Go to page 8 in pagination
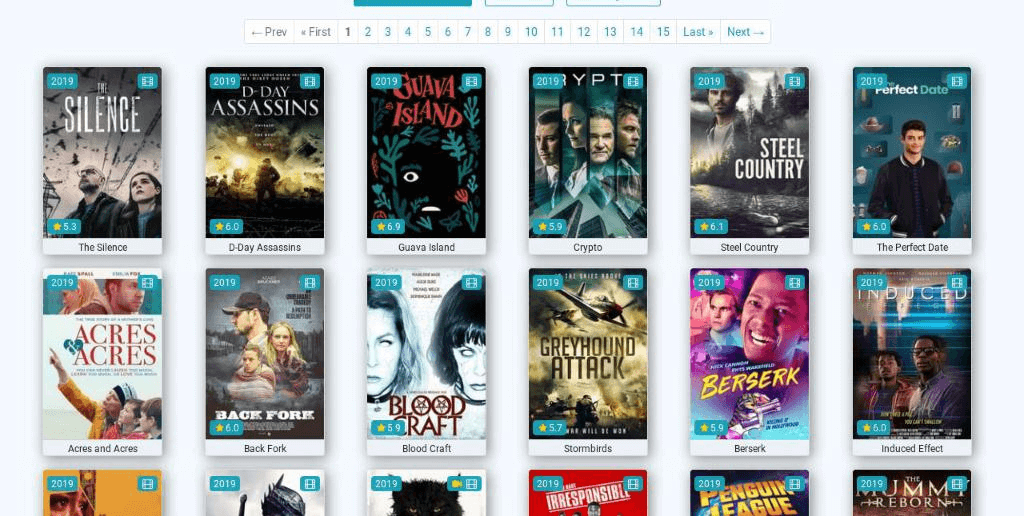The height and width of the screenshot is (516, 1024). (x=487, y=32)
